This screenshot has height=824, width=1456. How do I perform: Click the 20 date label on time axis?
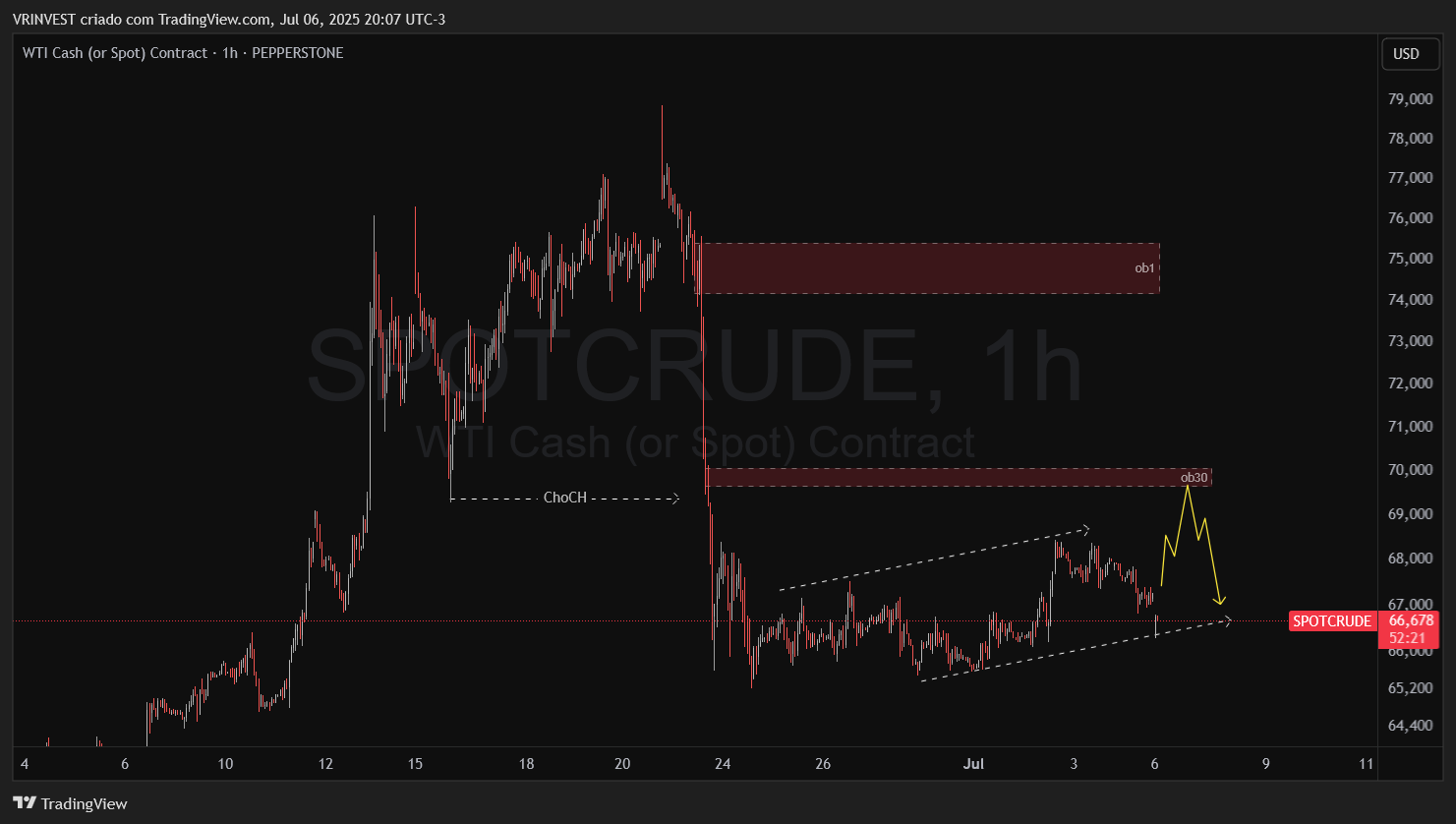tap(622, 764)
